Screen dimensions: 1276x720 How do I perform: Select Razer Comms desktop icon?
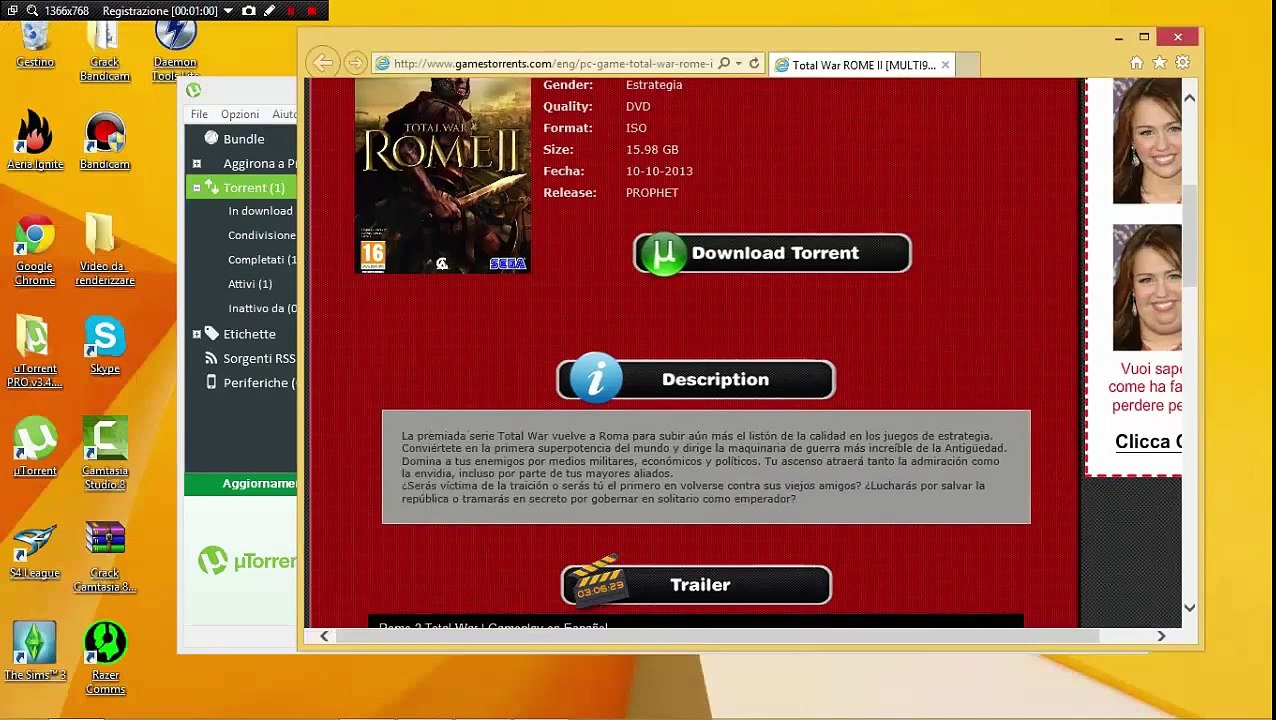[105, 658]
